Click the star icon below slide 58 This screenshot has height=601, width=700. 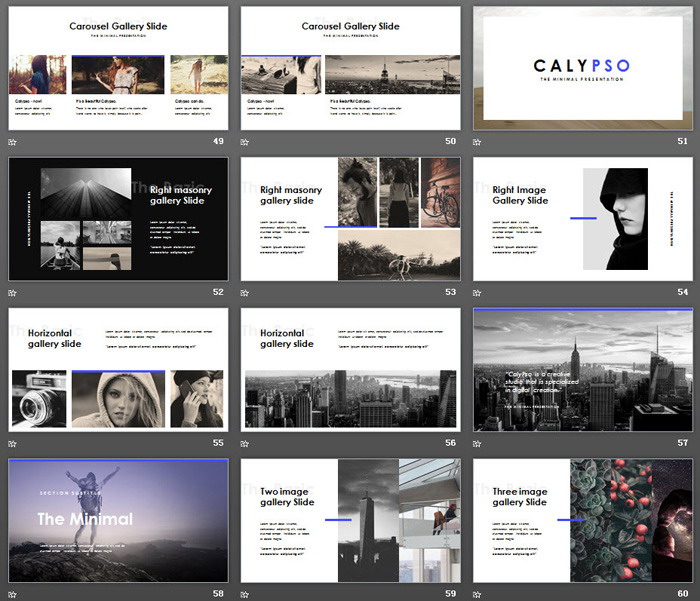tap(13, 593)
